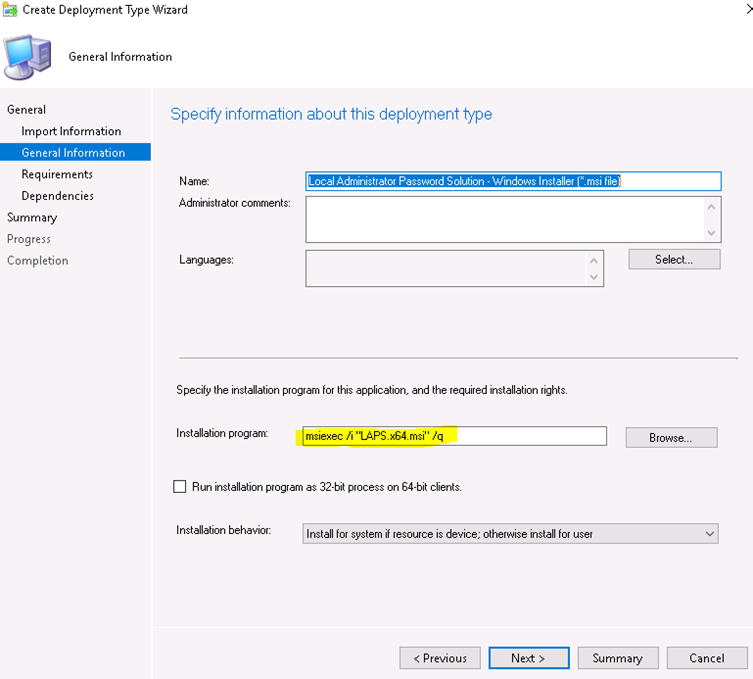Open the General wizard section
Screen dimensions: 753x679
(26, 109)
